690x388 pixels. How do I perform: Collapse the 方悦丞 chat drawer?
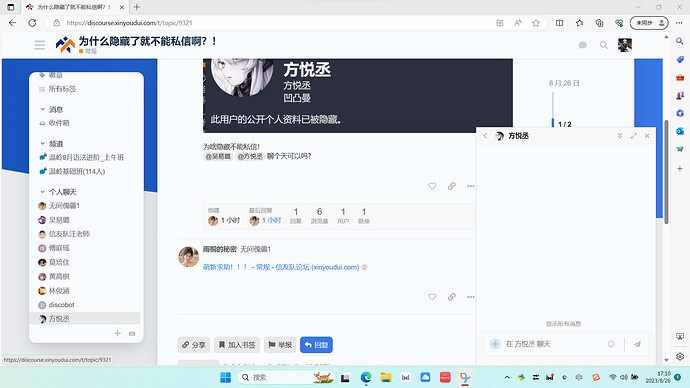(x=620, y=136)
